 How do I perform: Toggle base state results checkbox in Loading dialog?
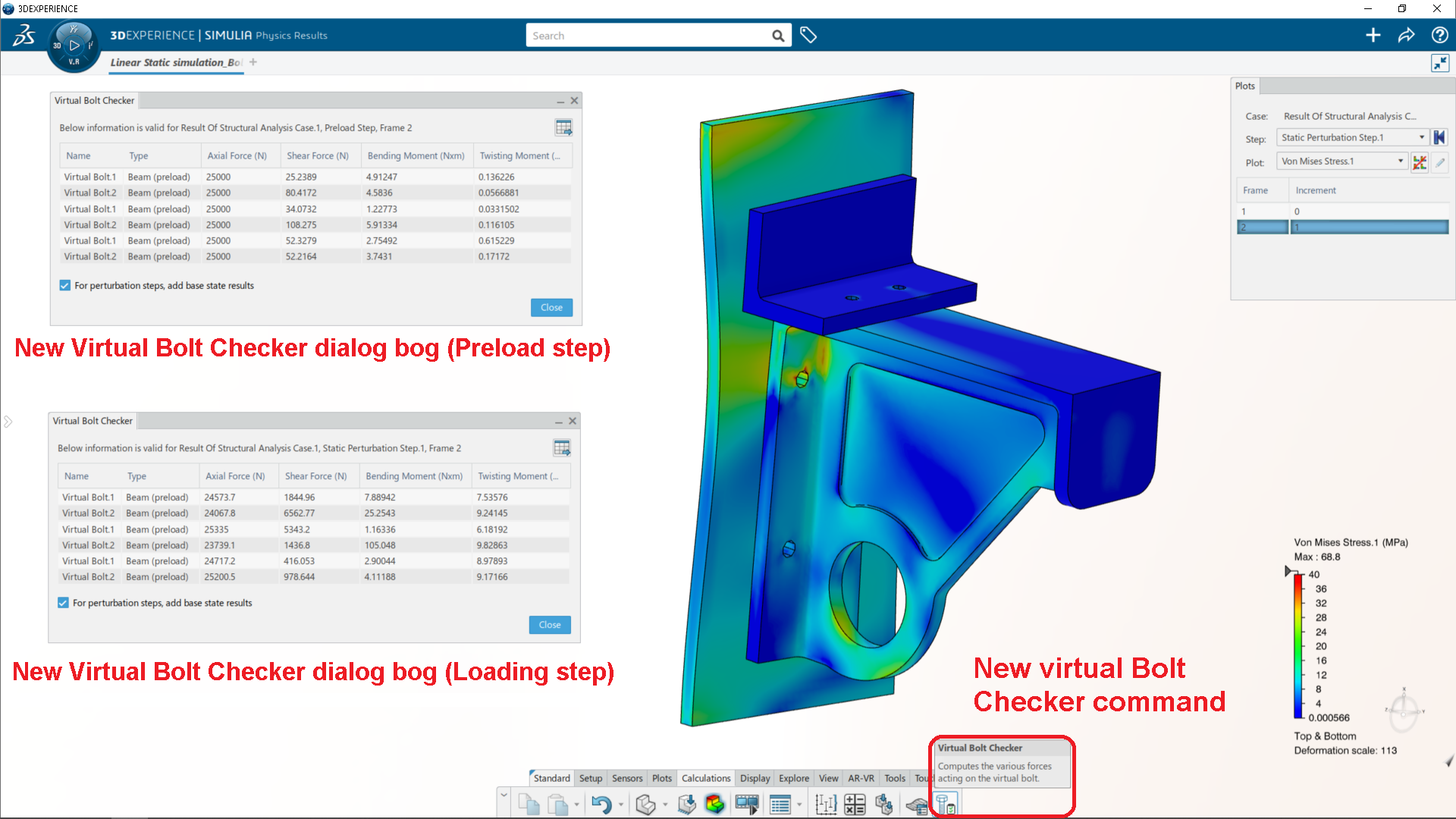click(x=64, y=603)
